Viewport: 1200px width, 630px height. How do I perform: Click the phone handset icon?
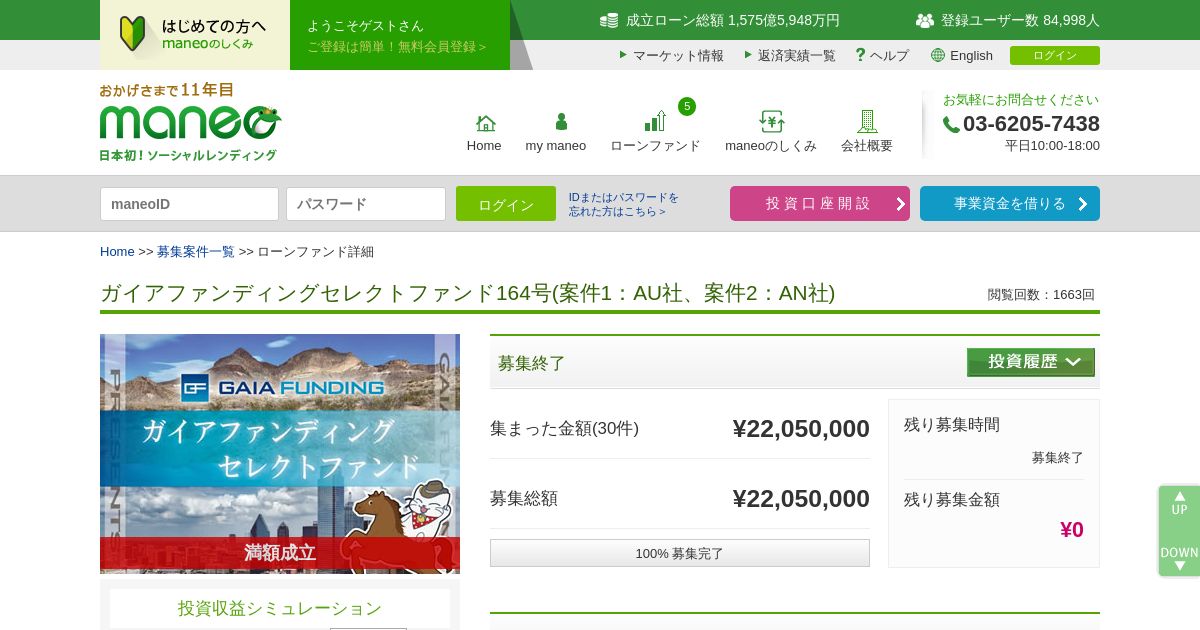tap(951, 125)
